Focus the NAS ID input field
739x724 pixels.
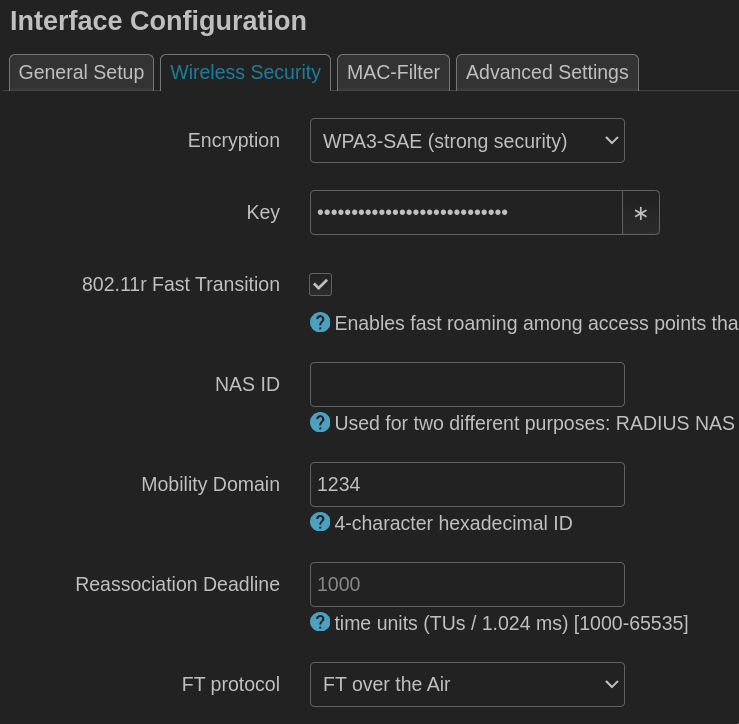(467, 384)
